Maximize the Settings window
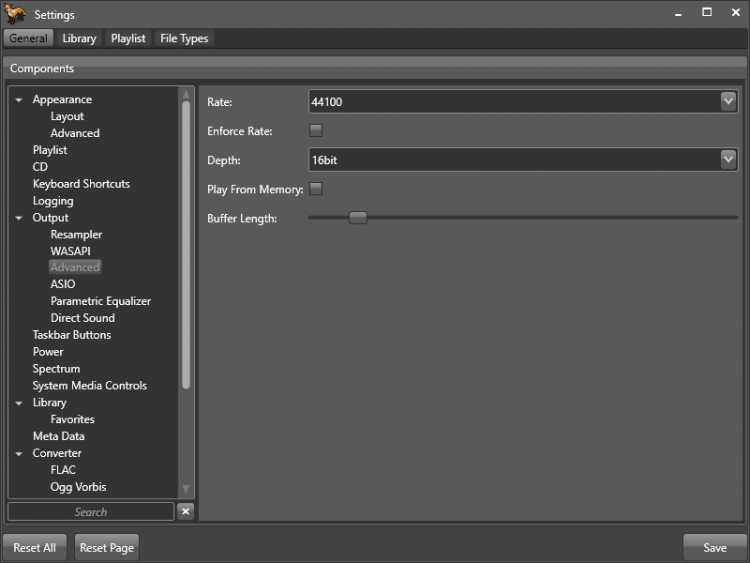This screenshot has height=563, width=750. (x=706, y=12)
